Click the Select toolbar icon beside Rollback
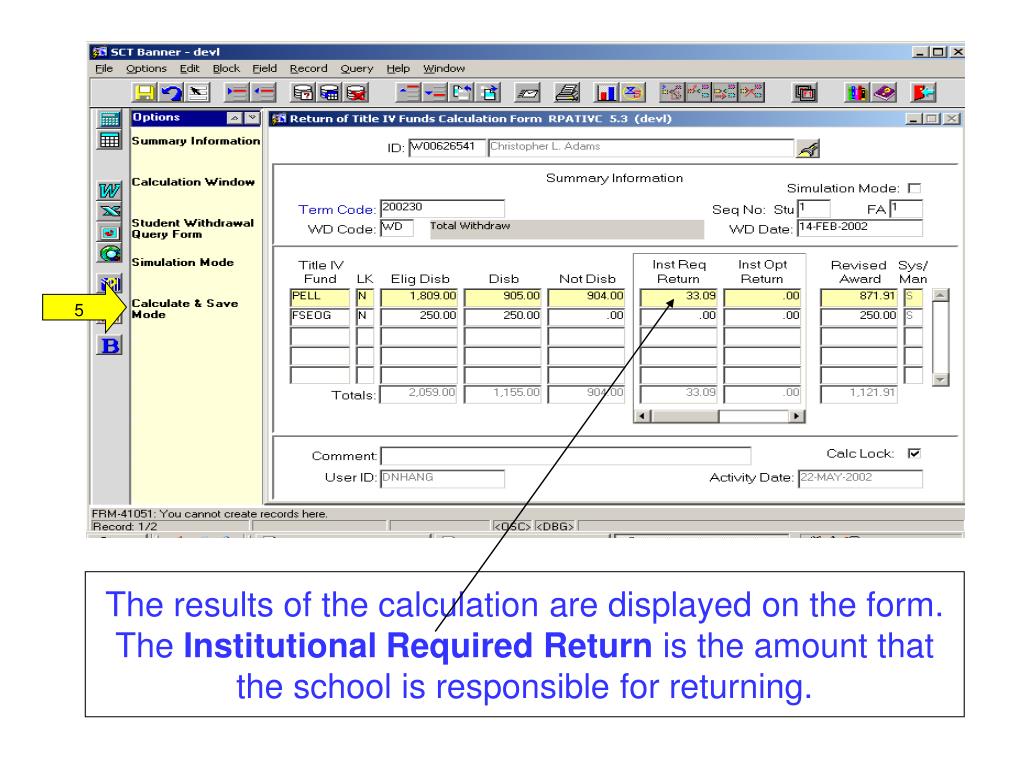Screen dimensions: 1024x768 tap(198, 93)
